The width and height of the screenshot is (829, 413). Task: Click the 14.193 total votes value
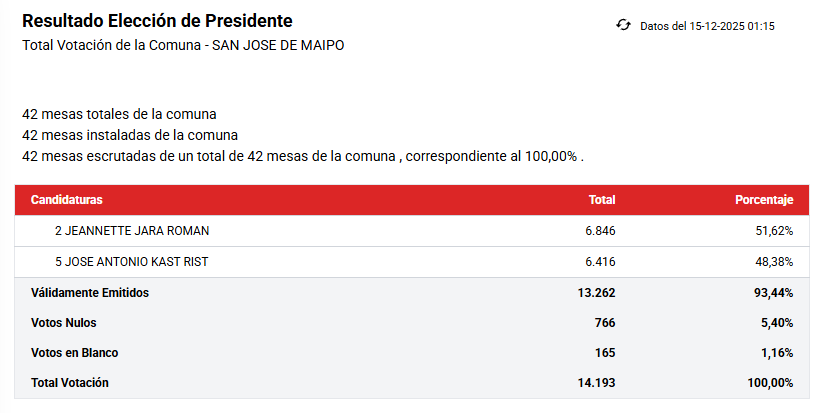click(596, 383)
